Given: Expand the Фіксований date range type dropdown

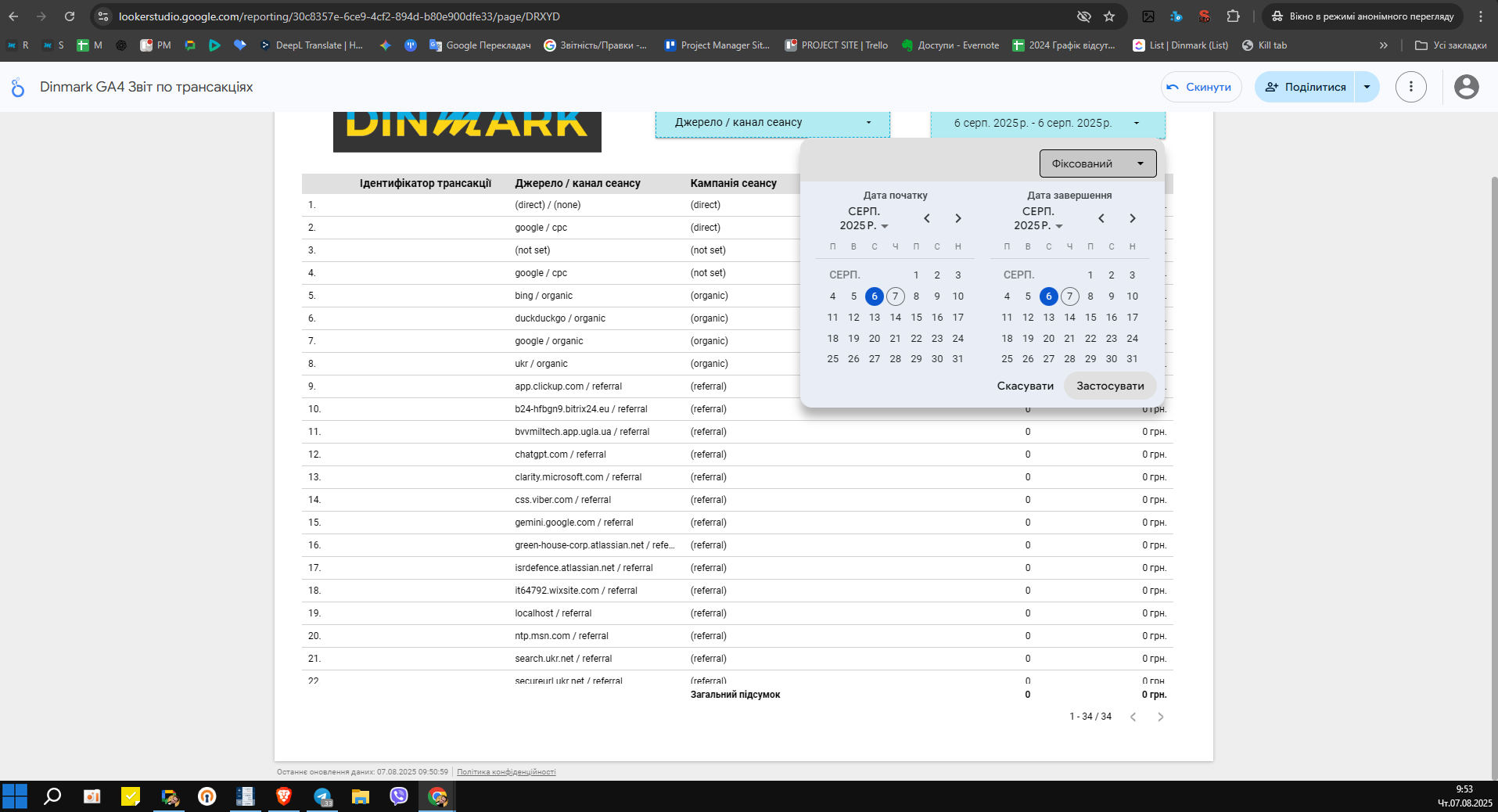Looking at the screenshot, I should tap(1097, 163).
